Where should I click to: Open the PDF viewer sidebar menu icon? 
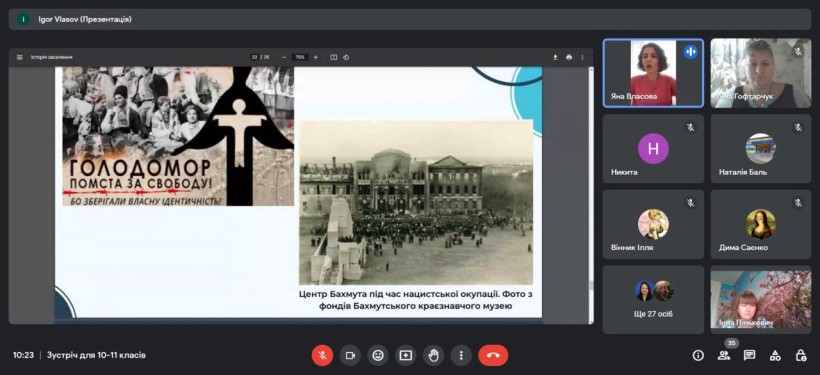[20, 57]
